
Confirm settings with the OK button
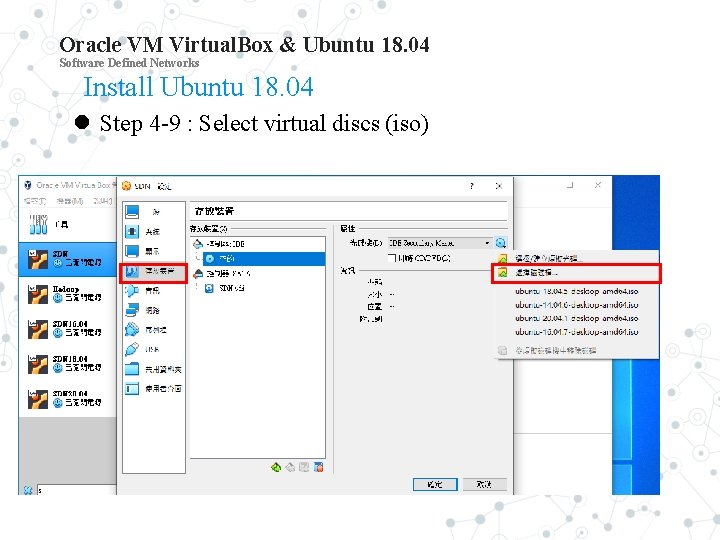pyautogui.click(x=435, y=484)
